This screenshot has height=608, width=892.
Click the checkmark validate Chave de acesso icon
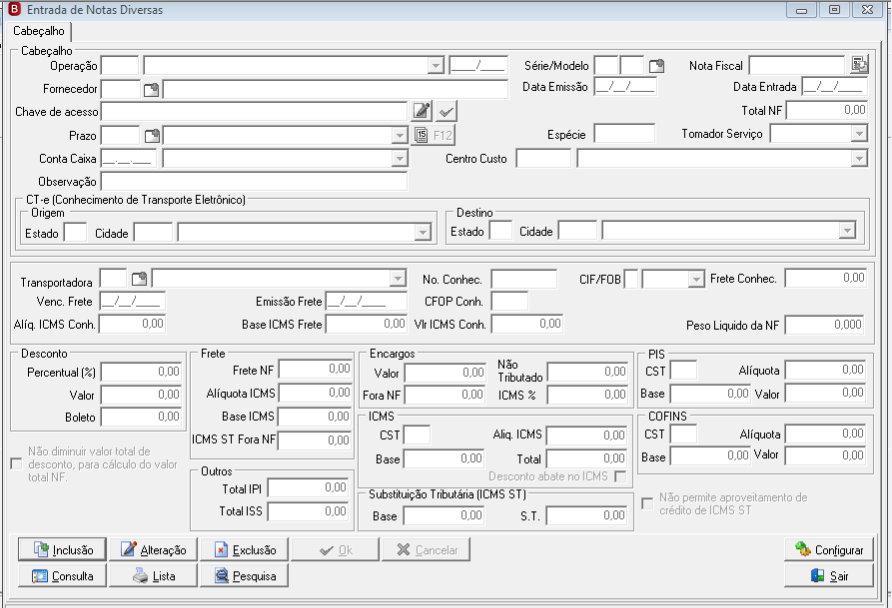coord(447,111)
